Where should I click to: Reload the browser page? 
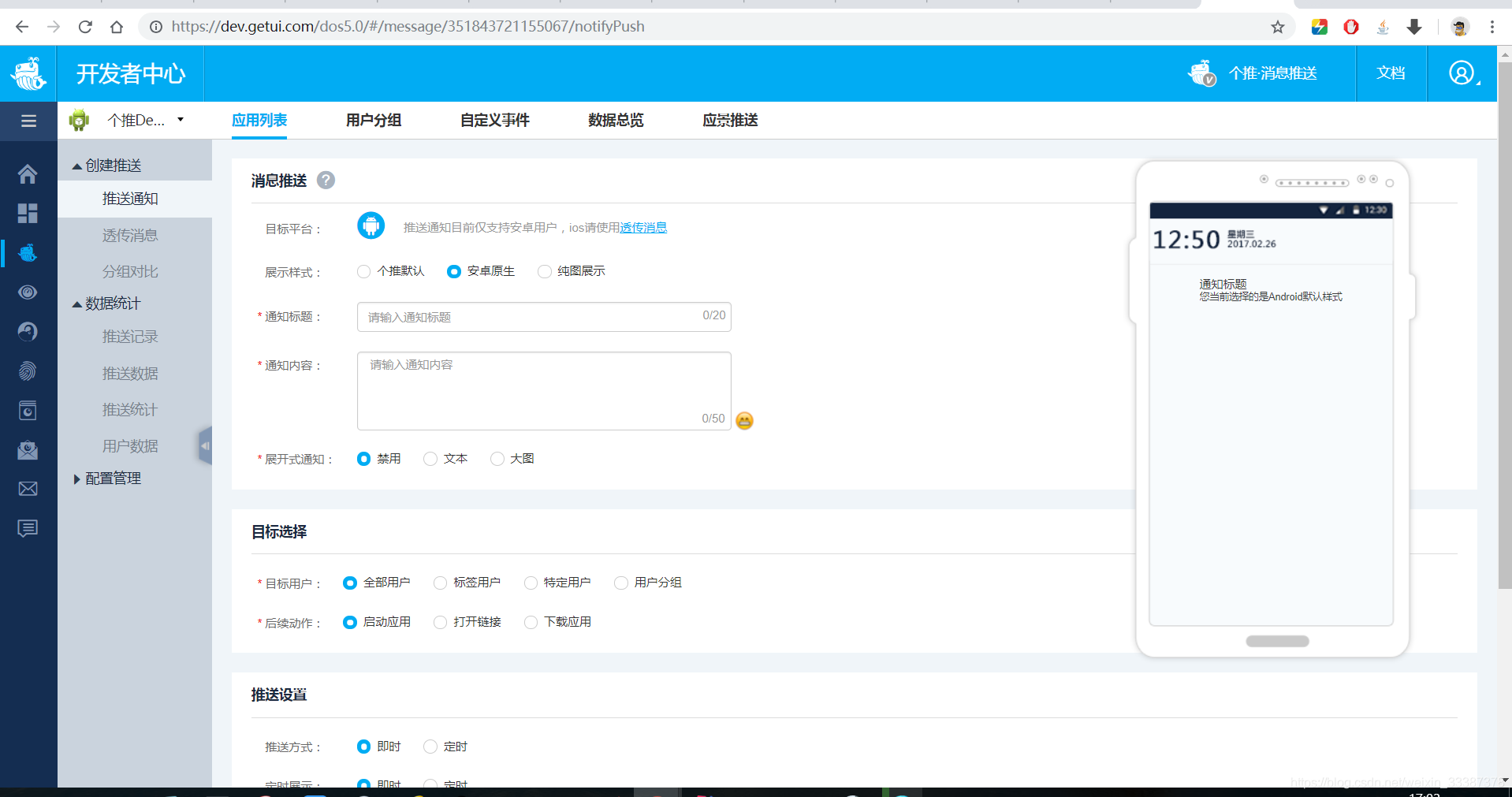[x=85, y=27]
